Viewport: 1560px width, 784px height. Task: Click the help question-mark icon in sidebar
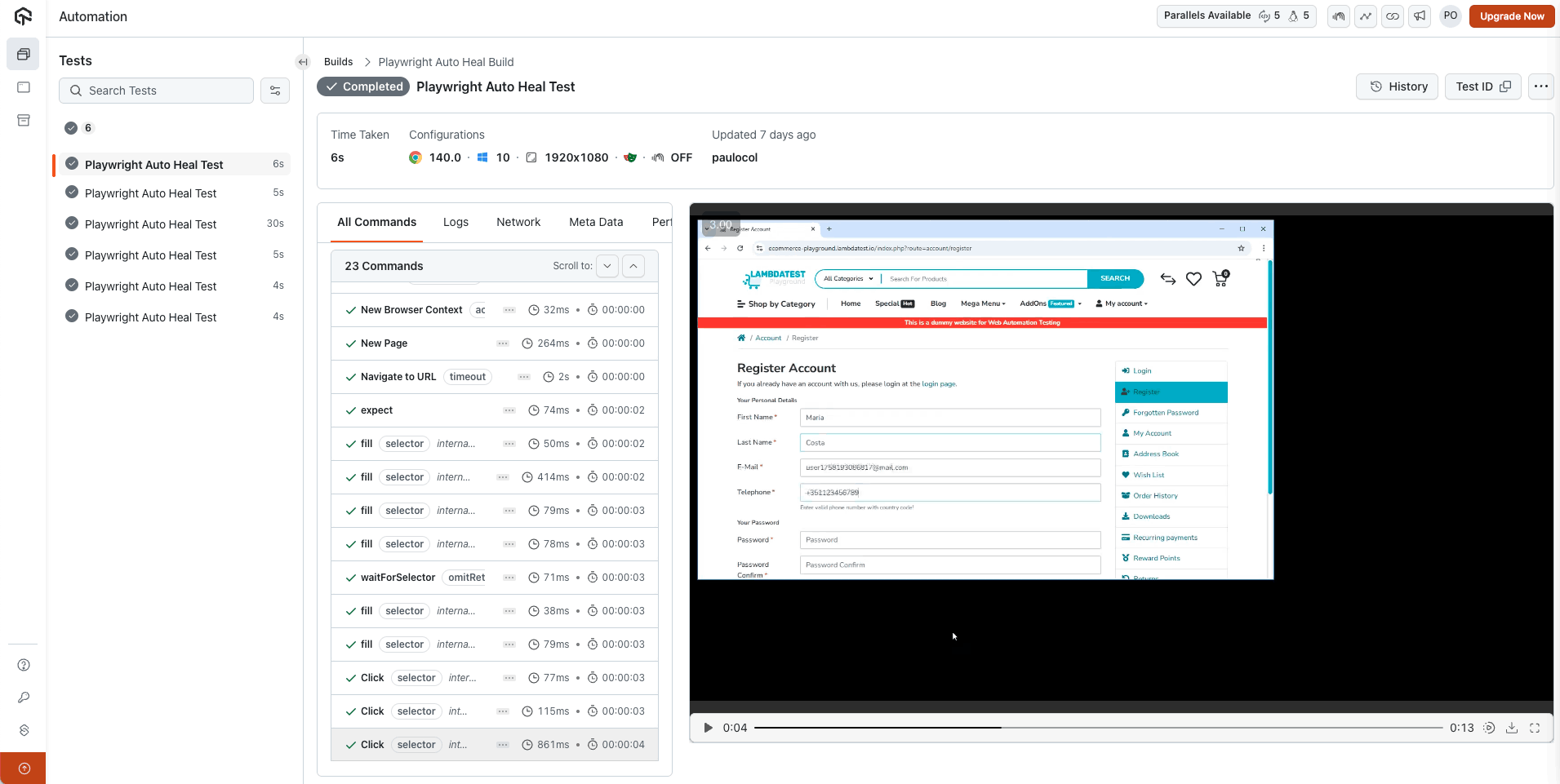(24, 665)
